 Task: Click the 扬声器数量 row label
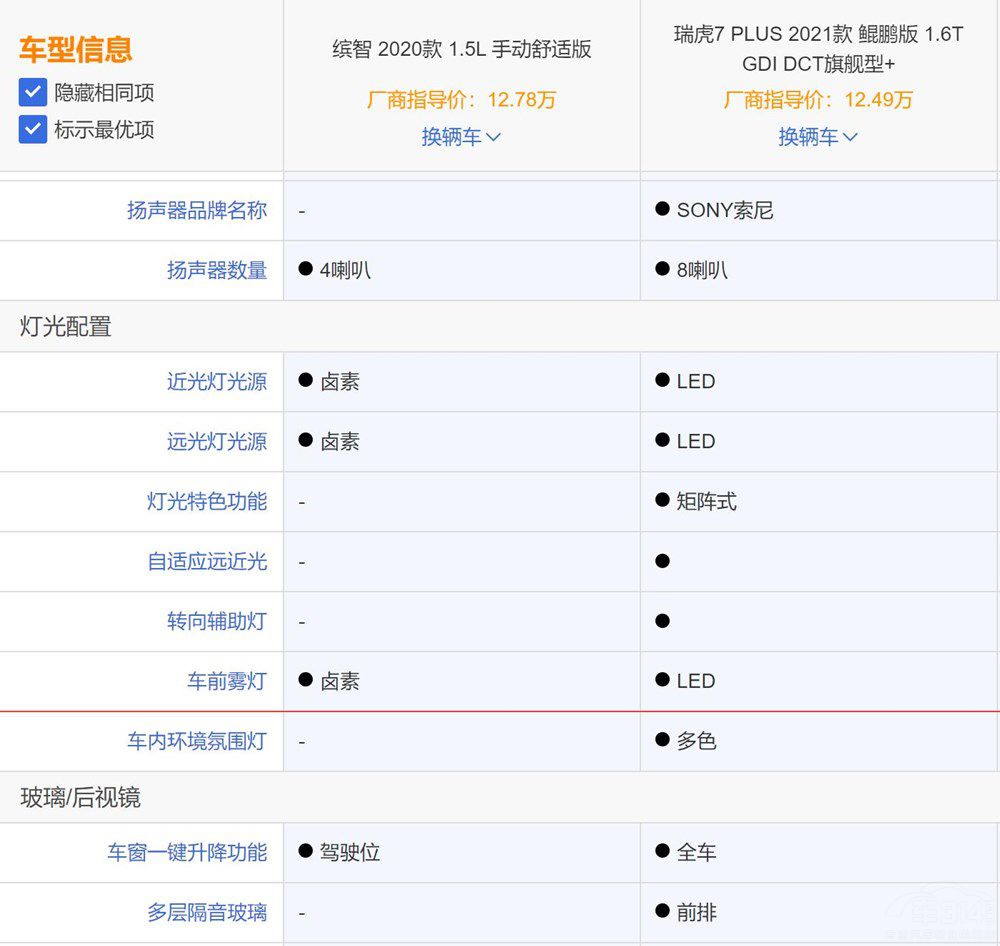[217, 270]
